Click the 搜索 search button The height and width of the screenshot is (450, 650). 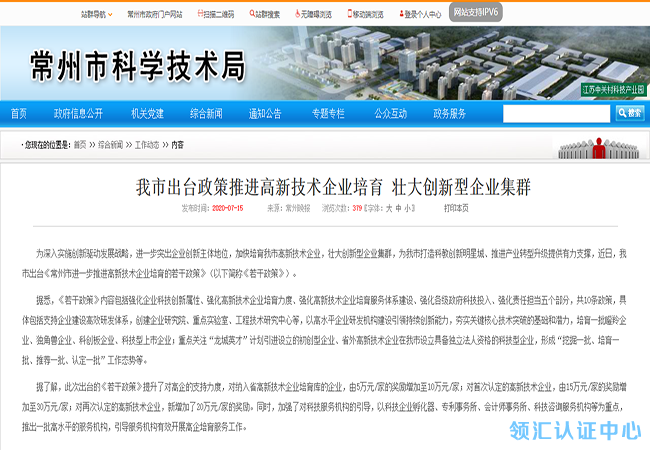coord(630,113)
